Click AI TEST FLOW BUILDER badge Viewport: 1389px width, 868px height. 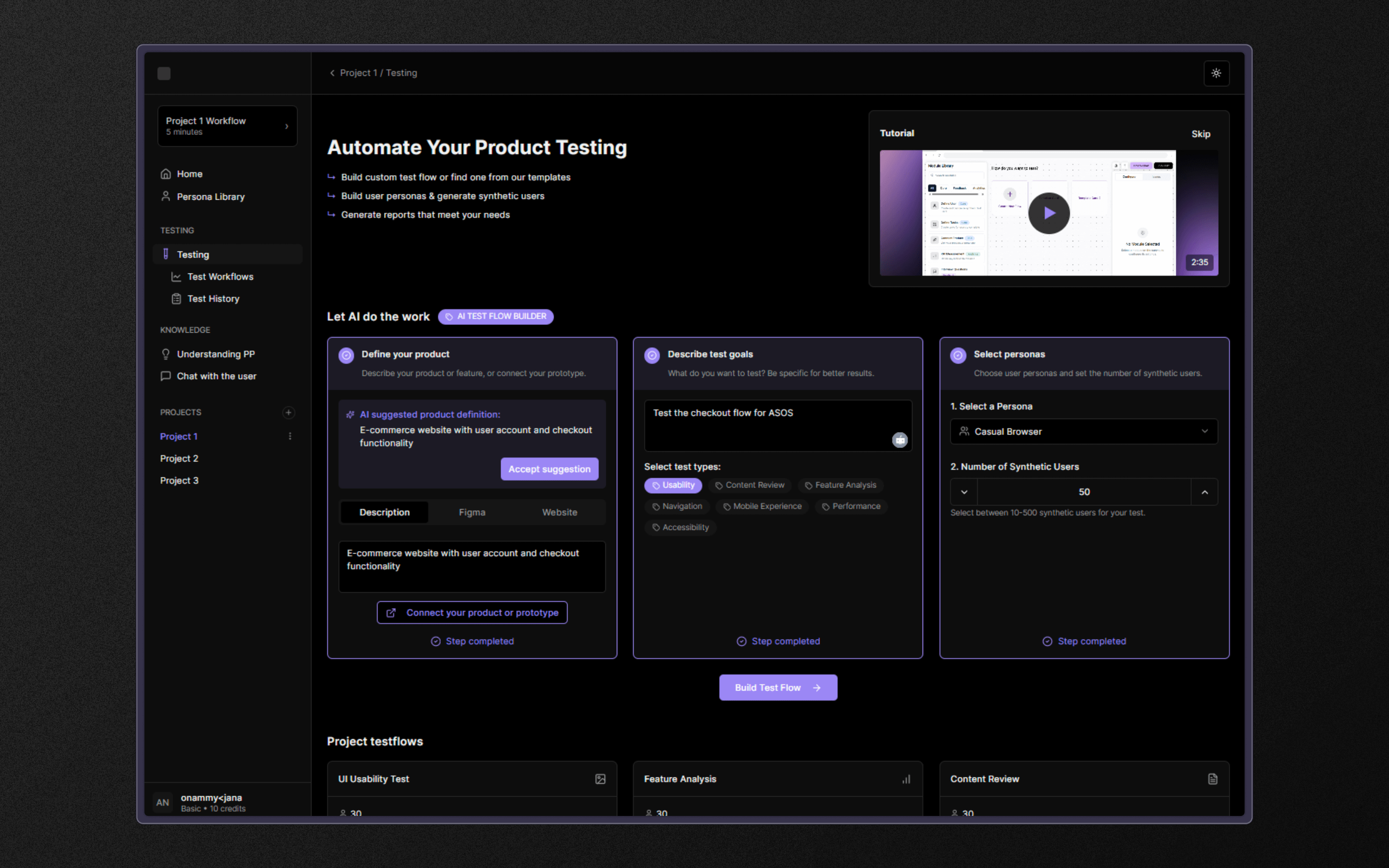click(495, 316)
